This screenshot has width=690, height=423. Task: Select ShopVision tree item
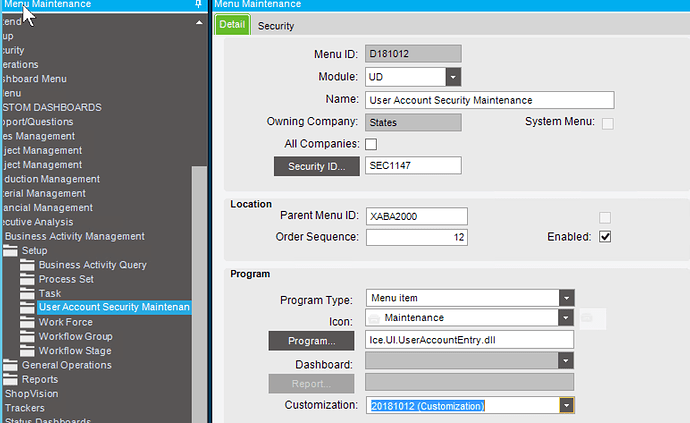pos(31,394)
